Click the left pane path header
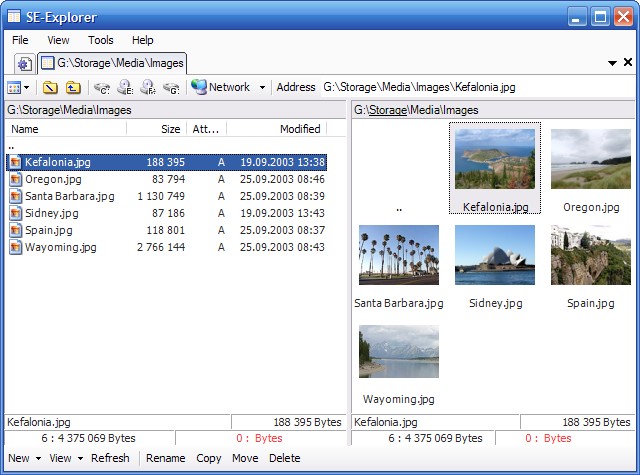The image size is (640, 475). (176, 110)
